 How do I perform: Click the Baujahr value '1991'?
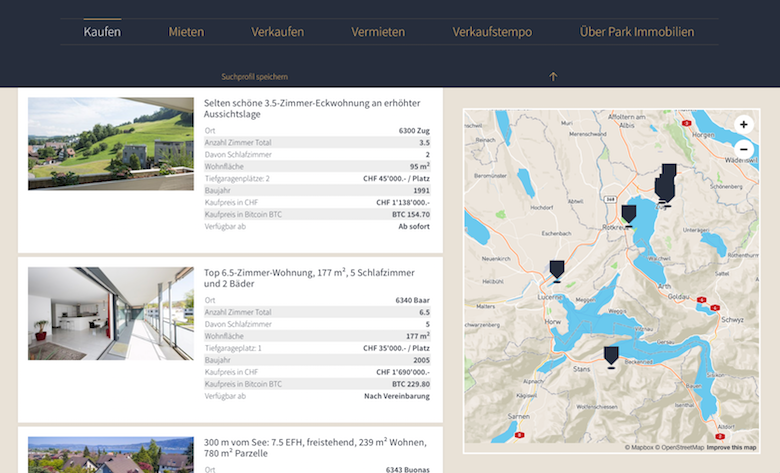(421, 190)
